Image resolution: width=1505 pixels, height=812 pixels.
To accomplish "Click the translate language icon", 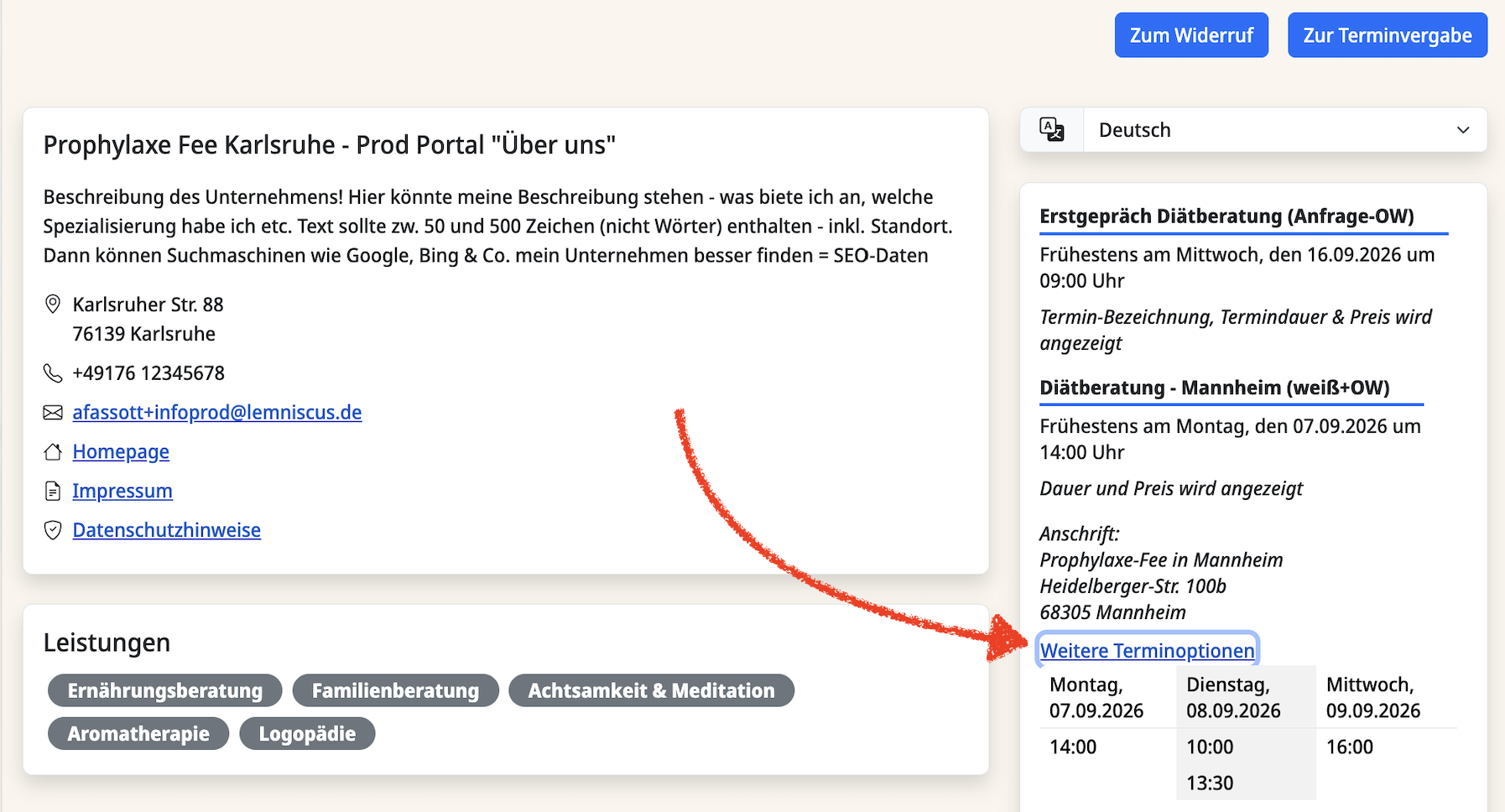I will click(x=1051, y=129).
